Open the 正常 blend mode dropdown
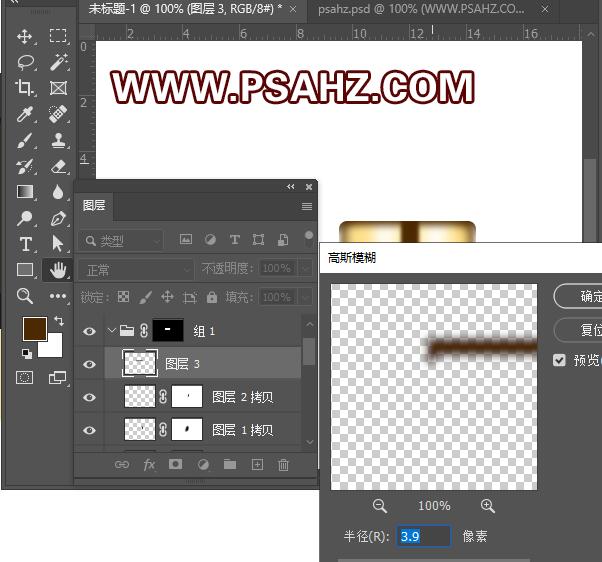Screen dimensions: 602x562 [x=136, y=270]
